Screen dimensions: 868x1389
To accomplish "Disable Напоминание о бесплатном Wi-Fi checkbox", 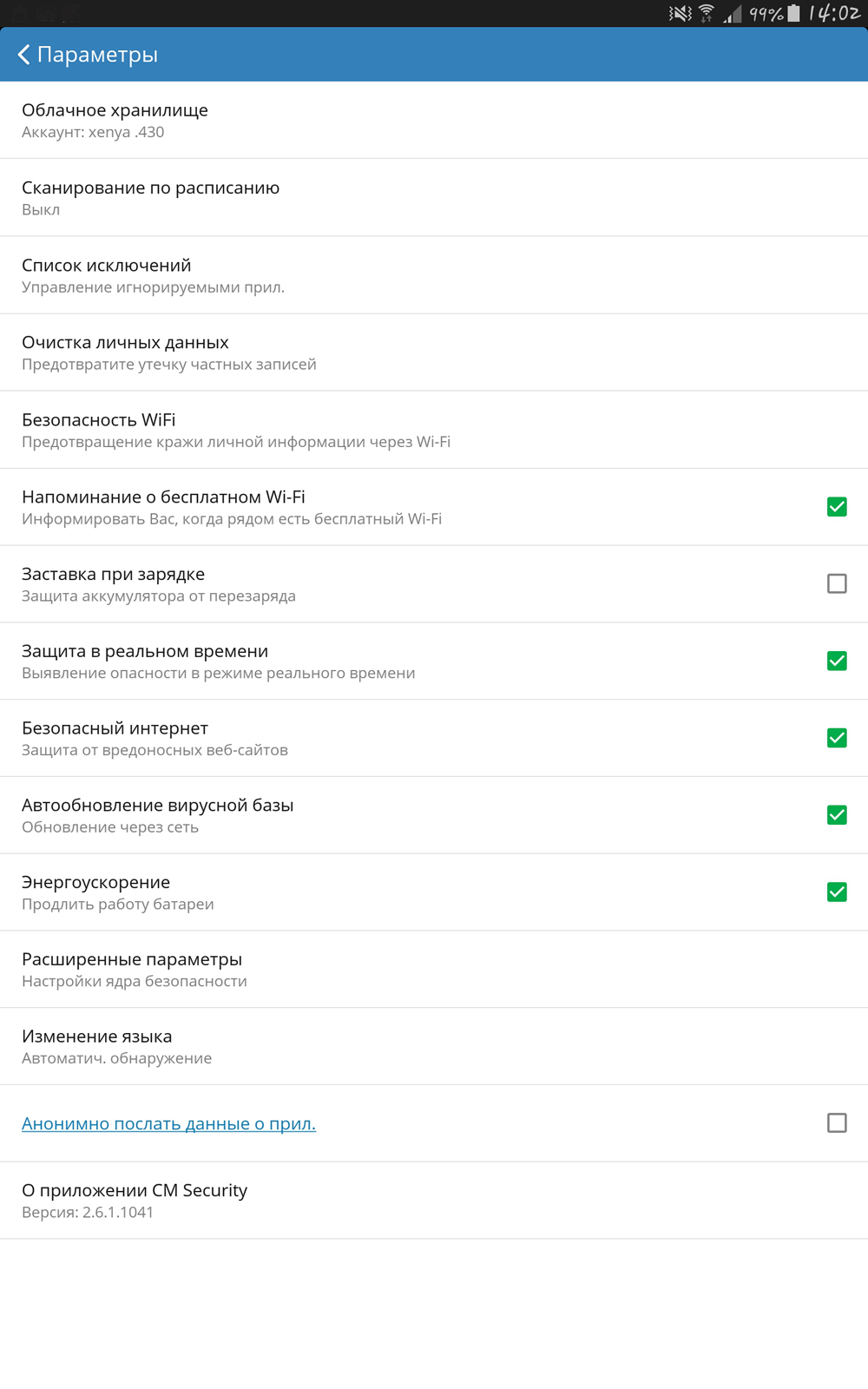I will [837, 507].
